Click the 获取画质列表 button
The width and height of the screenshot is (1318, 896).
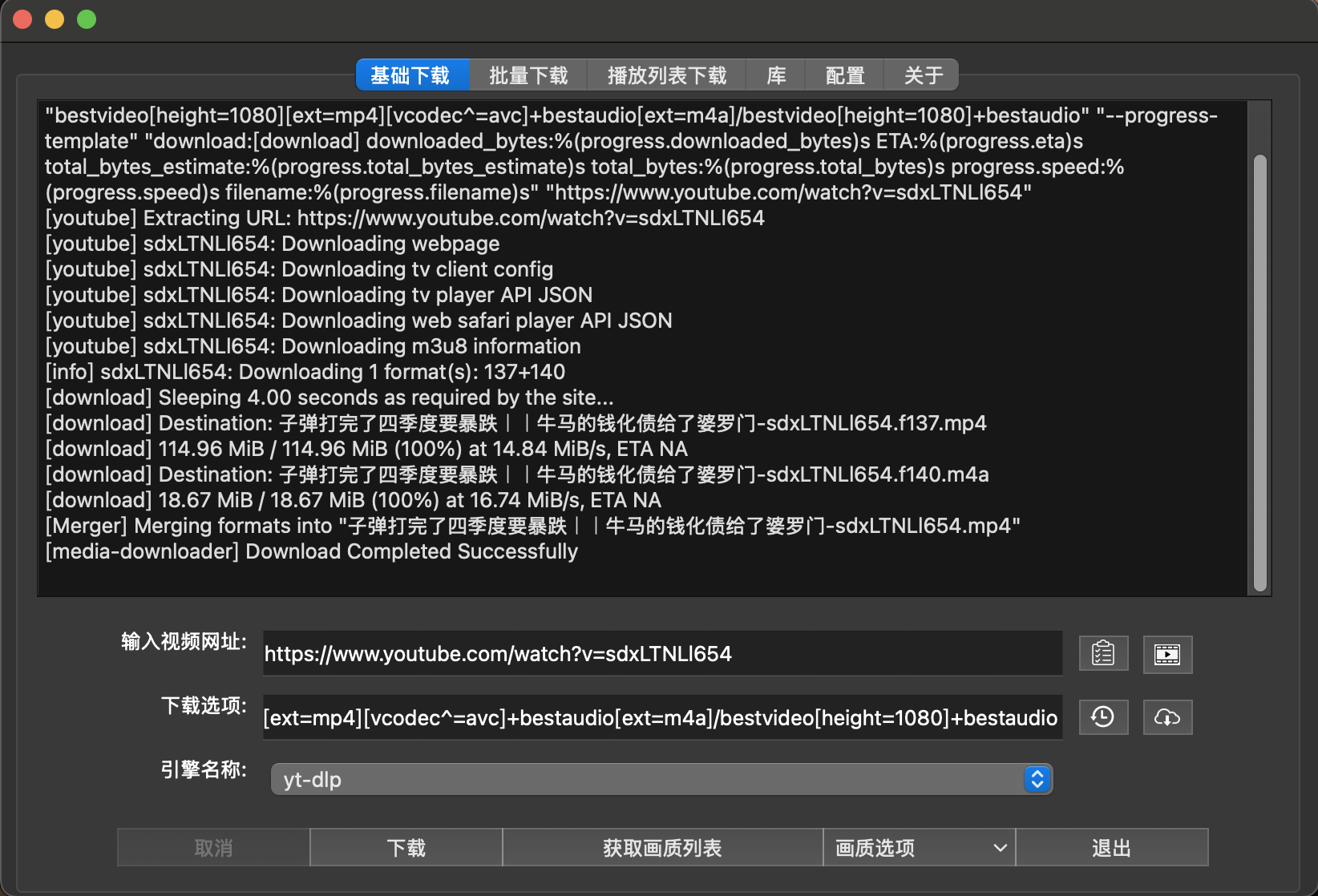(662, 848)
